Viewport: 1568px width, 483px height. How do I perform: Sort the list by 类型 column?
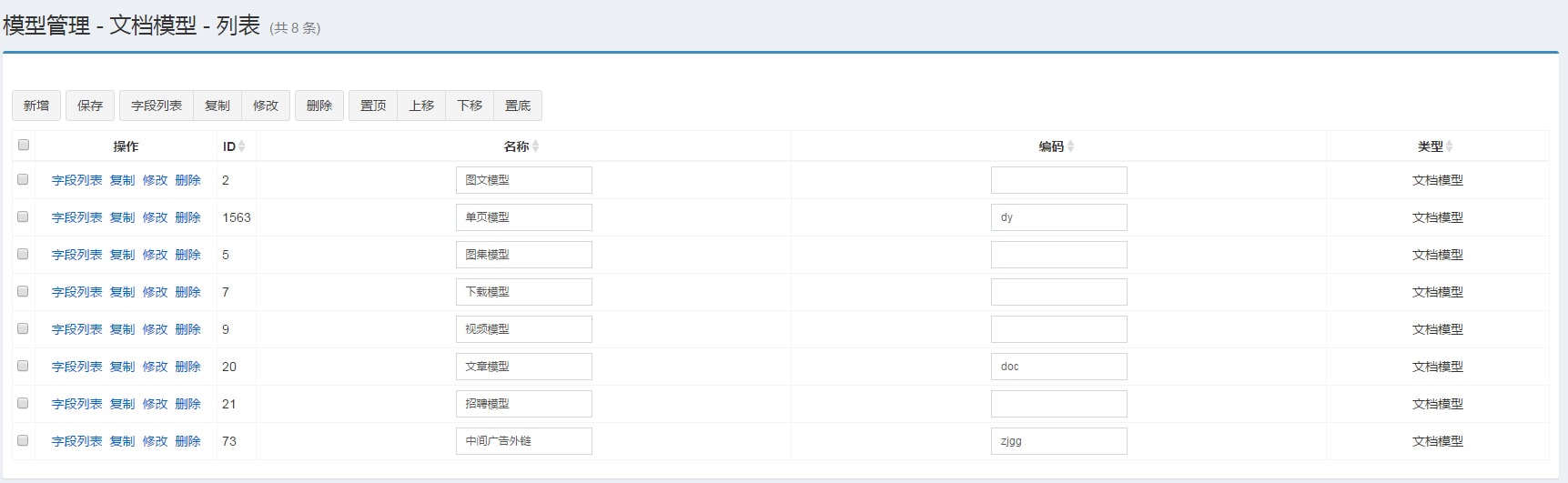point(1436,146)
